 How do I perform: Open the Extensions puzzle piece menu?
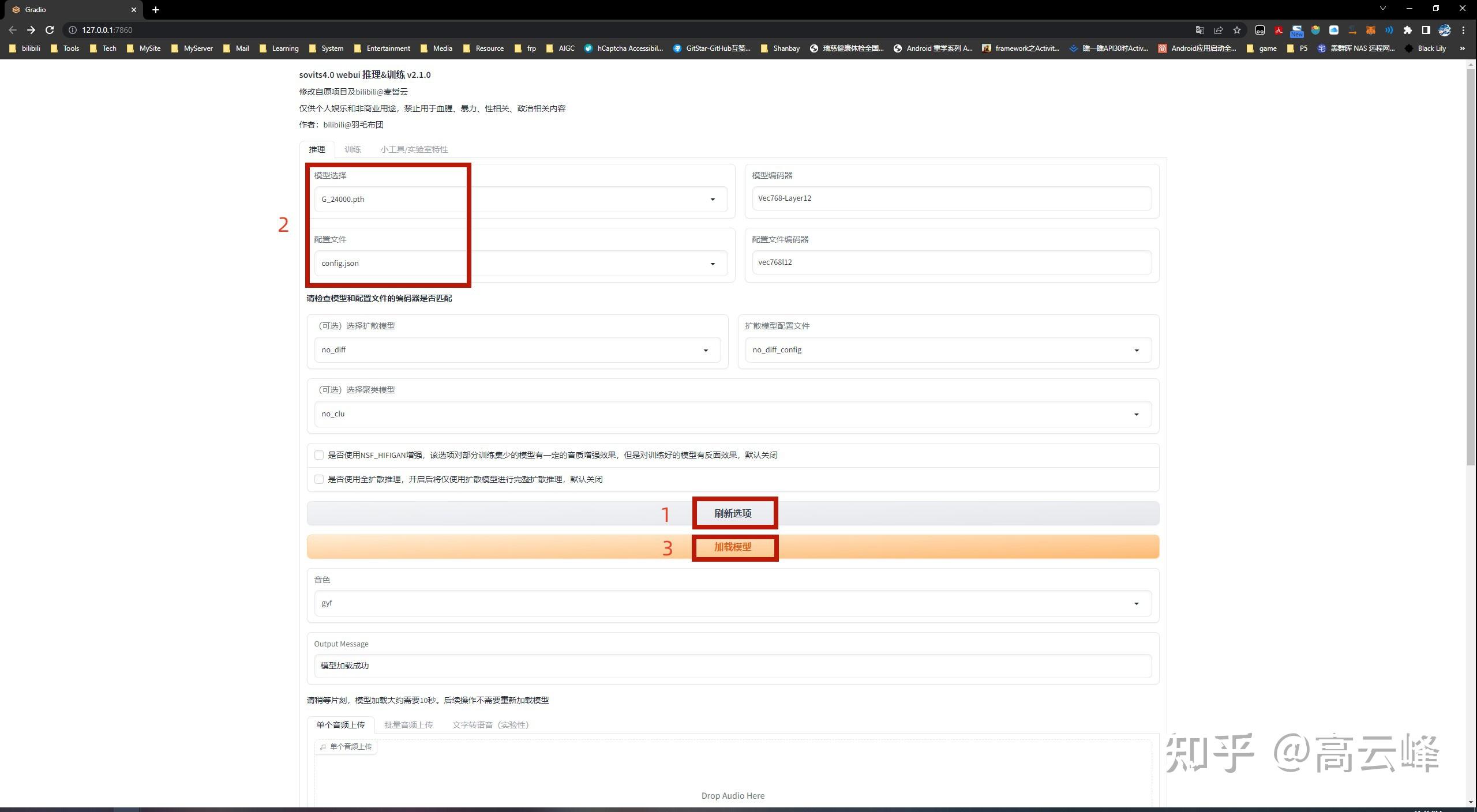(1407, 30)
